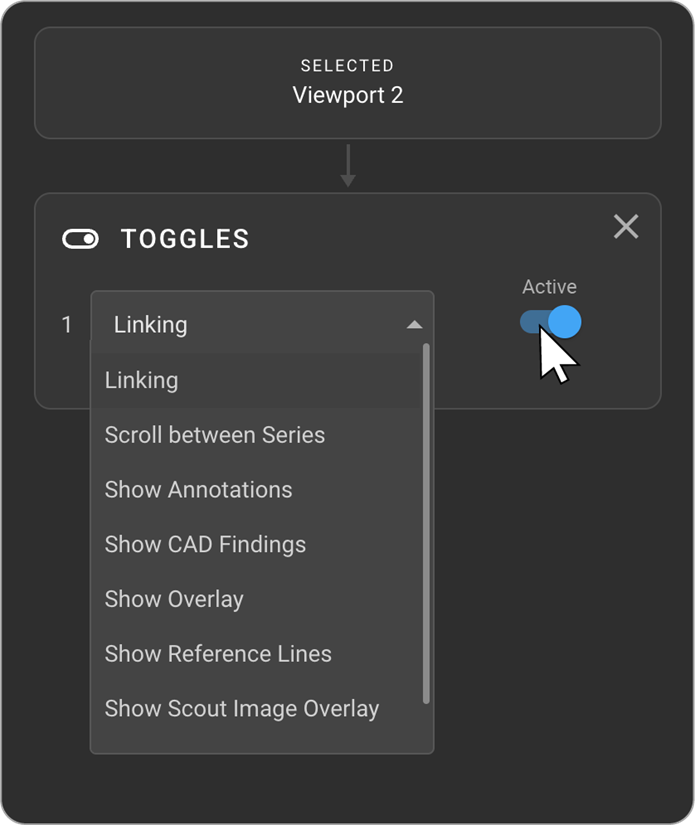The height and width of the screenshot is (825, 695).
Task: Click the Active label above the switch
Action: 549,287
